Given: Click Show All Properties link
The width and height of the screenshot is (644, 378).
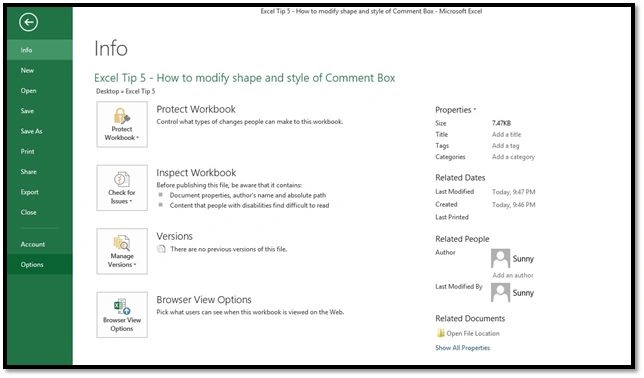Looking at the screenshot, I should pyautogui.click(x=462, y=348).
